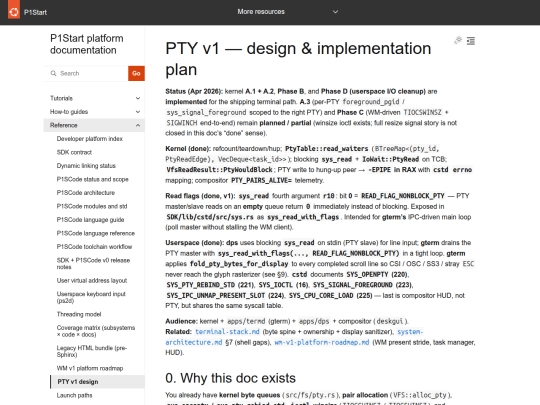The image size is (540, 405).
Task: Open P1SCode status and scope
Action: click(92, 179)
